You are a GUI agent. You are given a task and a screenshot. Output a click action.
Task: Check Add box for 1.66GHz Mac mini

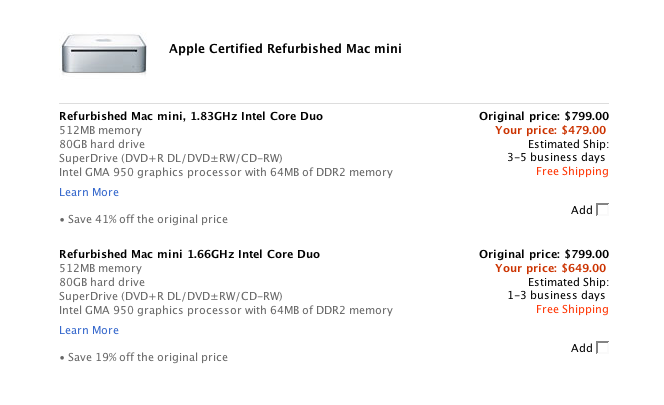pos(602,348)
